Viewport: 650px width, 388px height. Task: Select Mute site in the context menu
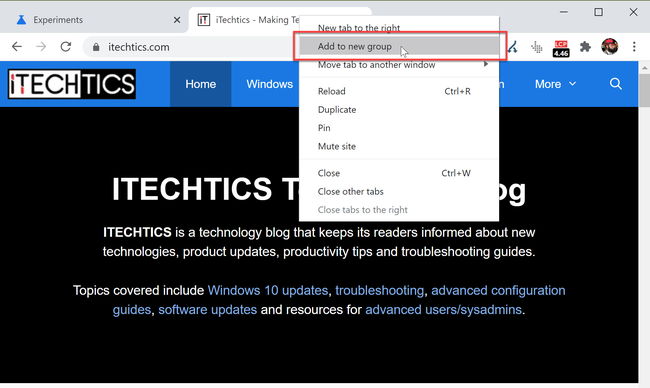pos(399,146)
